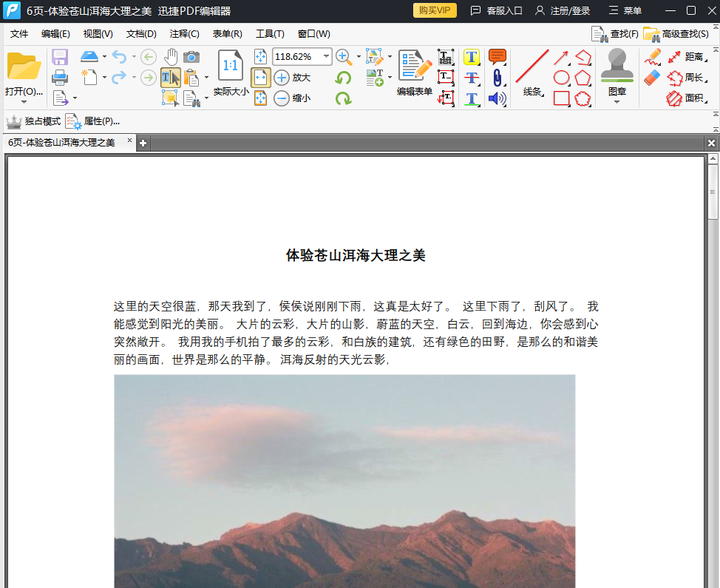This screenshot has height=588, width=720.
Task: Click the Add Image/Text green plus icon
Action: click(375, 78)
